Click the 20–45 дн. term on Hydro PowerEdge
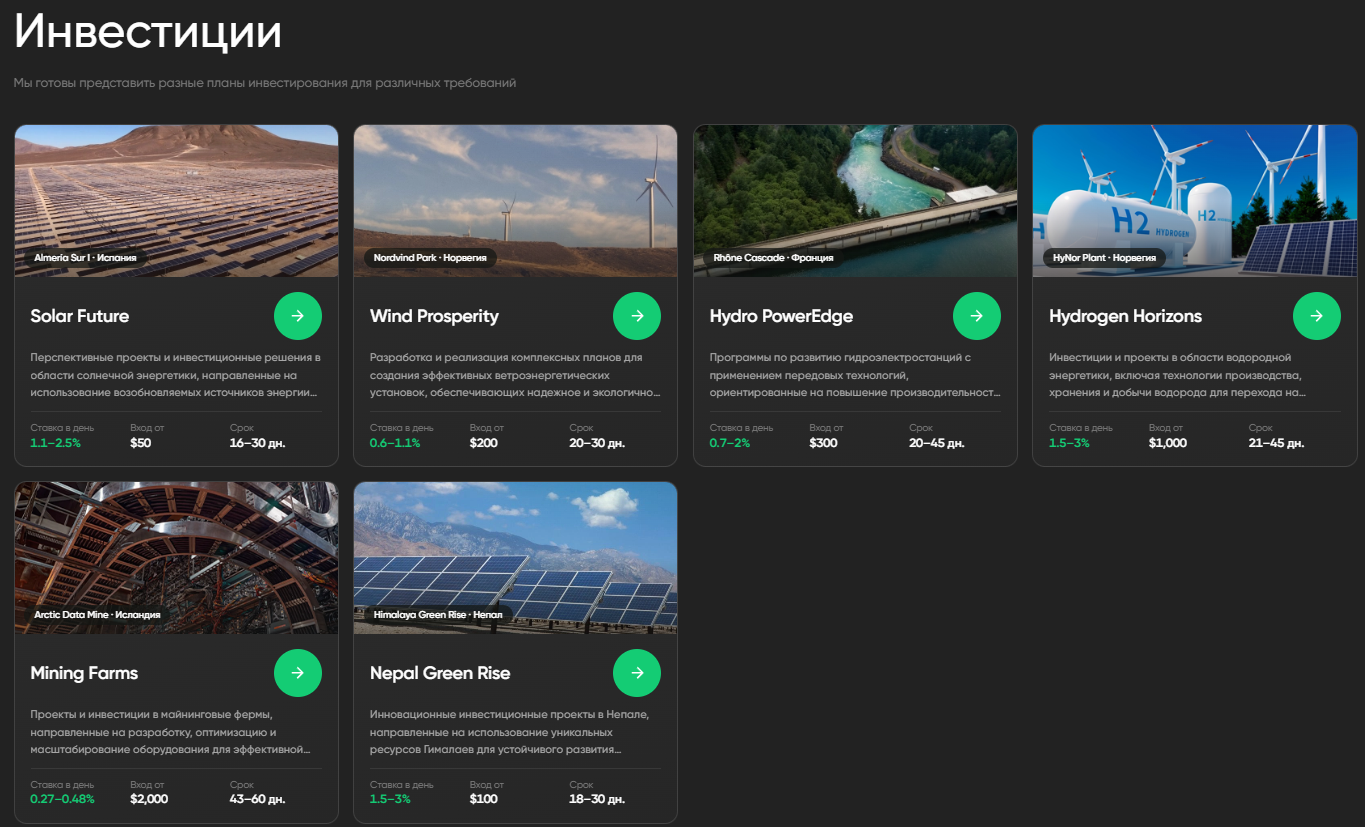This screenshot has width=1365, height=827. (937, 442)
